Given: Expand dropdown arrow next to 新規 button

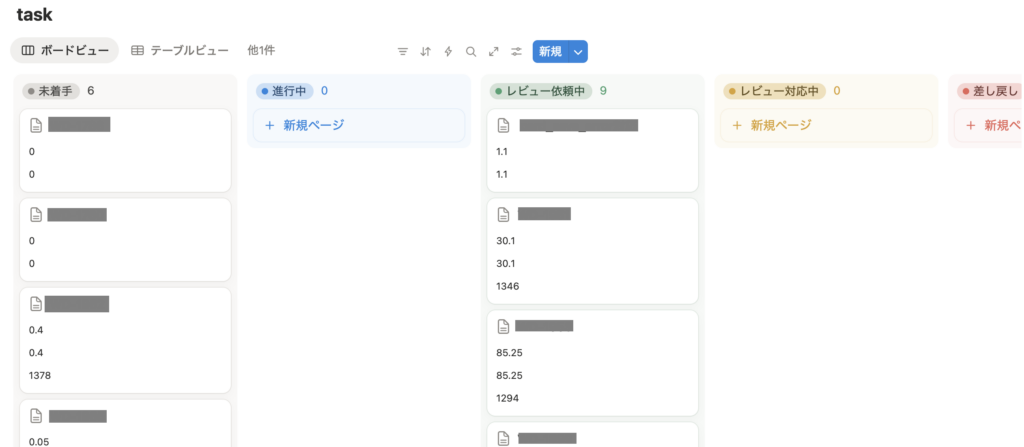Looking at the screenshot, I should pos(578,51).
